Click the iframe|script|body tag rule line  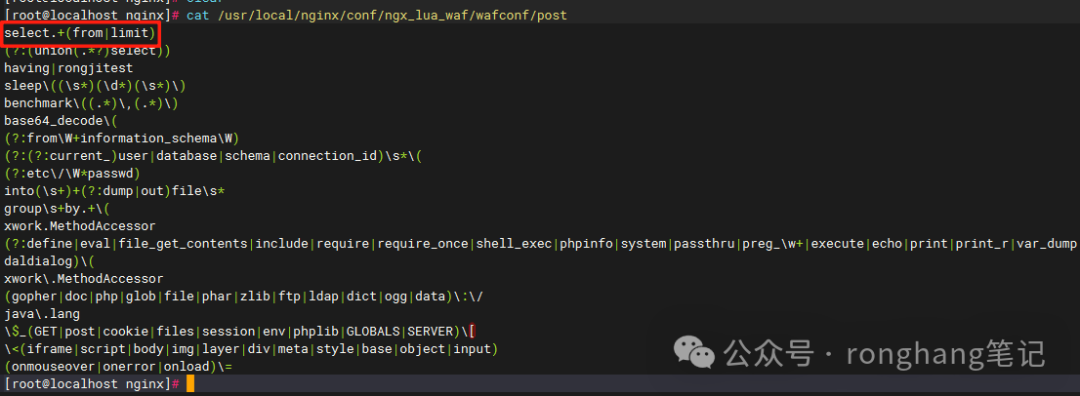(251, 349)
